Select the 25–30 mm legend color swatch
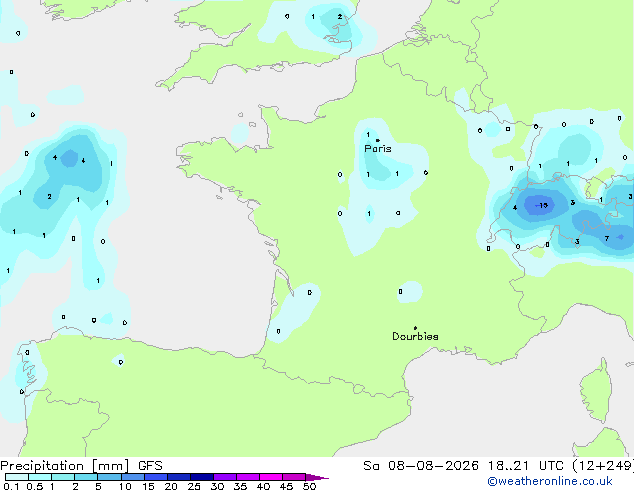 tap(201, 477)
